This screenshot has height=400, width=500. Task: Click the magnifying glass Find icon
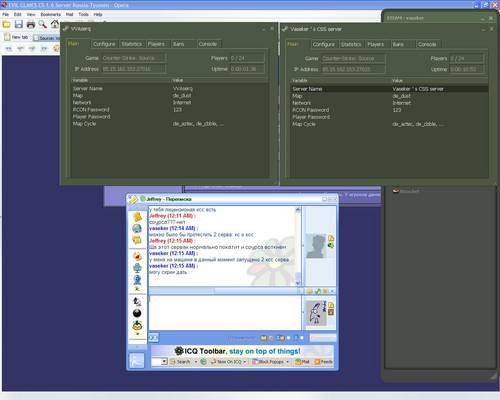42,24
